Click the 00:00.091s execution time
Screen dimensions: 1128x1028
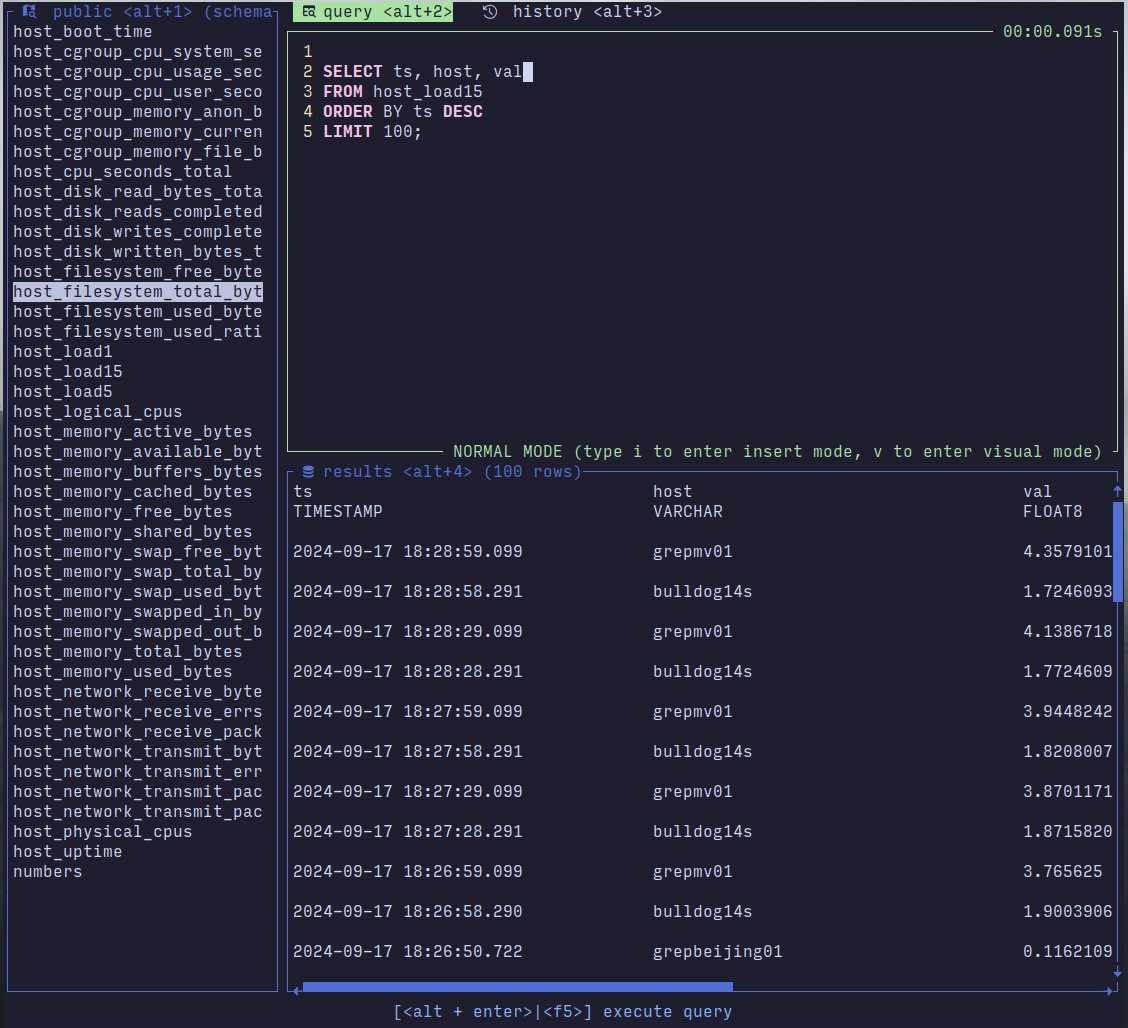pyautogui.click(x=1052, y=32)
